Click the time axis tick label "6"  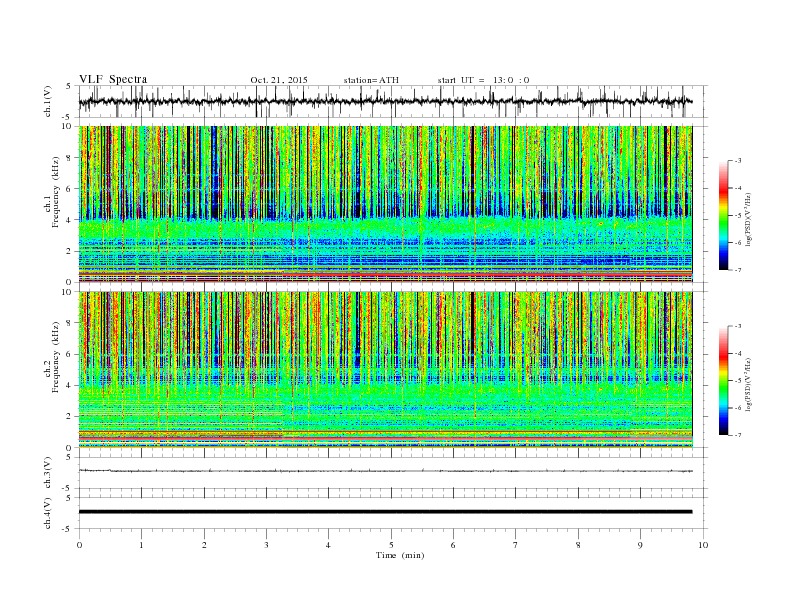(453, 545)
